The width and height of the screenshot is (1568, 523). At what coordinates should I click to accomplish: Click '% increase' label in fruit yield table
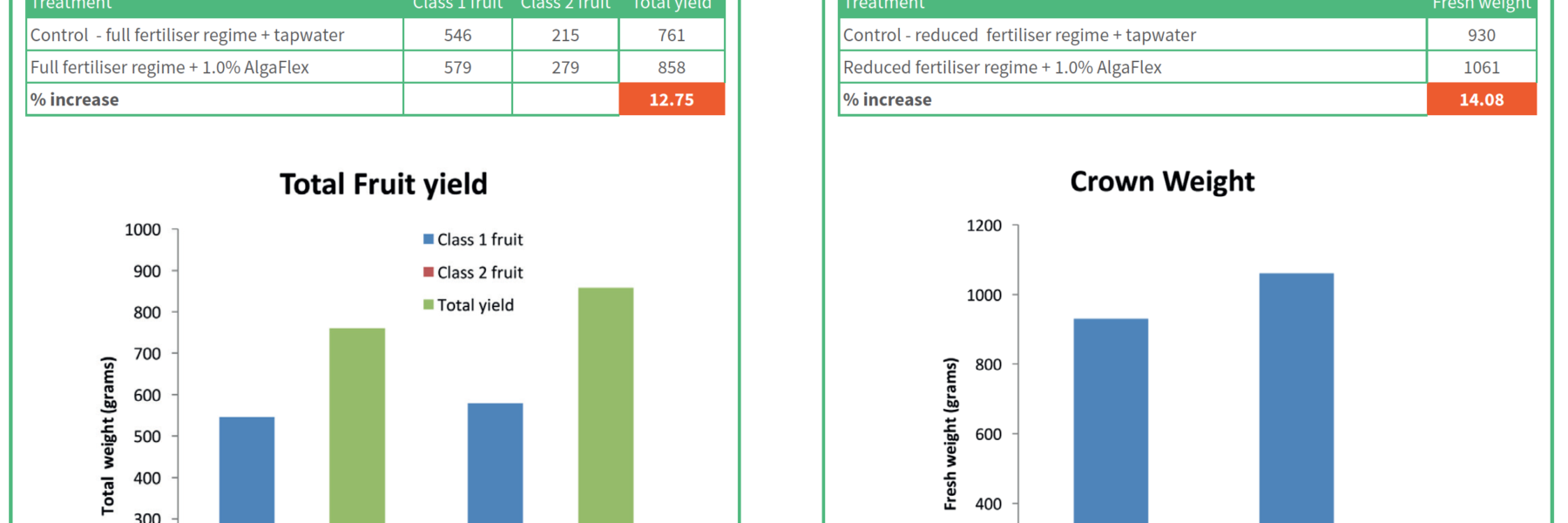coord(75,99)
